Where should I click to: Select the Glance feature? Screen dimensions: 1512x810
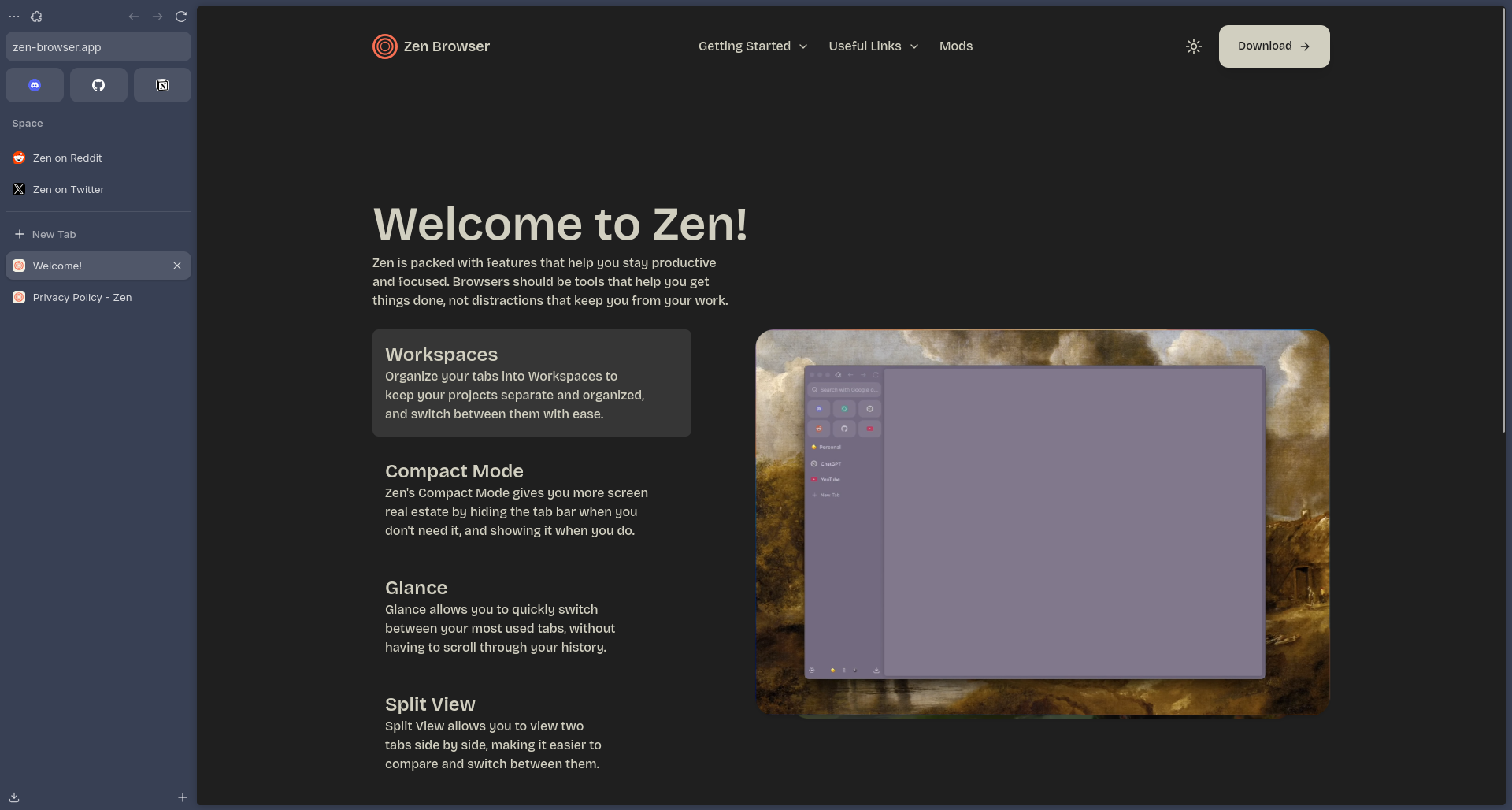tap(532, 616)
